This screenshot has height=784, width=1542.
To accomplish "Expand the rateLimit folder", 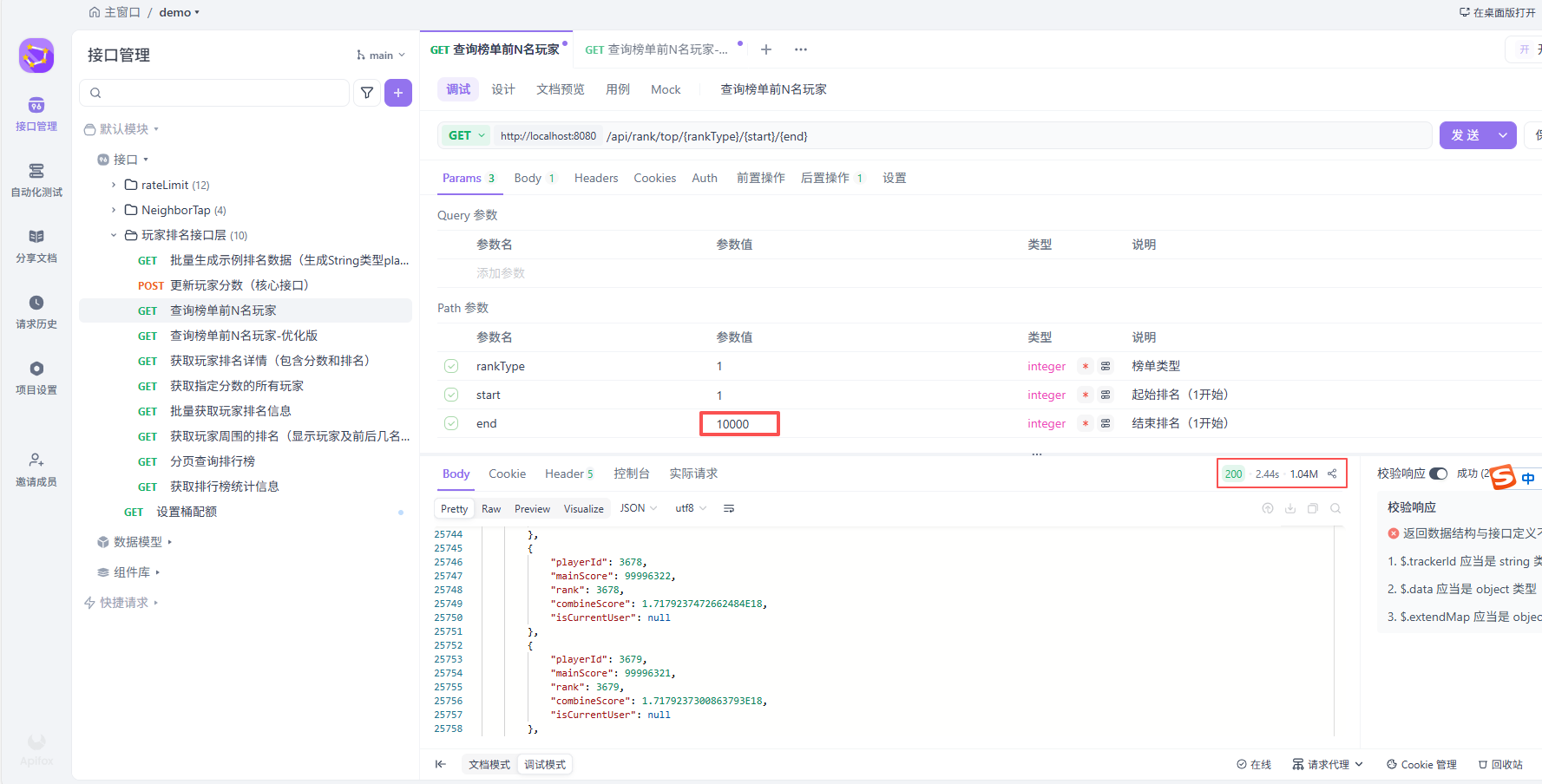I will (x=114, y=185).
